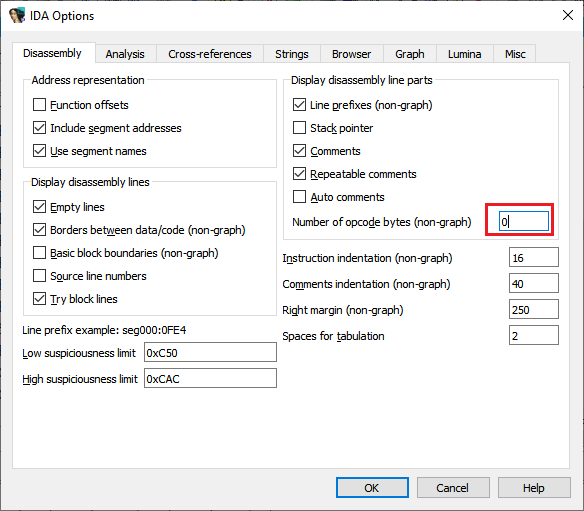The height and width of the screenshot is (511, 584).
Task: Switch to the Lumina tab
Action: [x=464, y=54]
